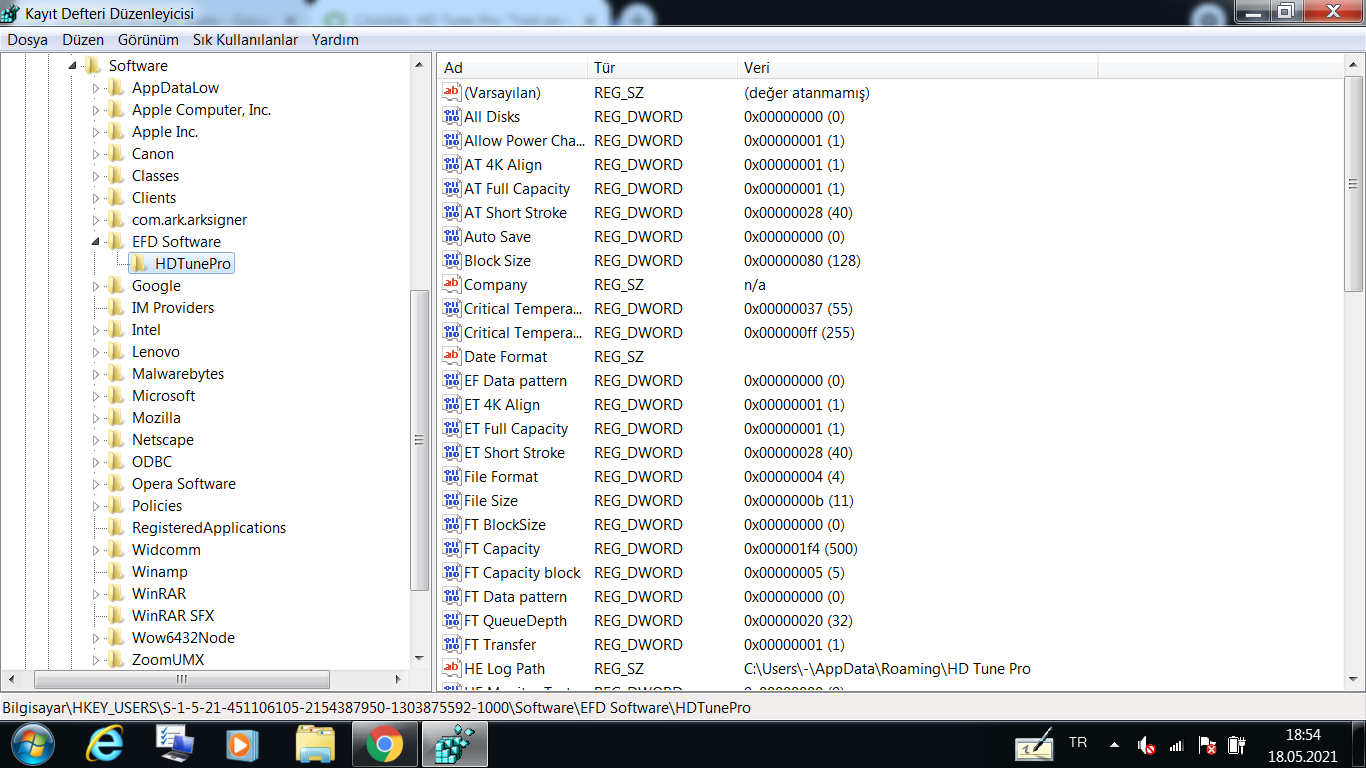The width and height of the screenshot is (1366, 768).
Task: Click the WinRAR SFX folder icon
Action: point(117,616)
